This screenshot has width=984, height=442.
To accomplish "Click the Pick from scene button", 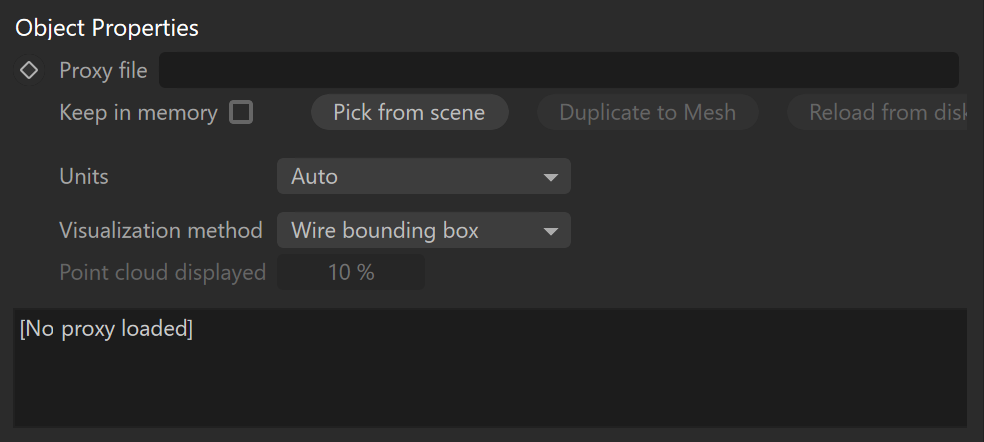I will tap(409, 112).
